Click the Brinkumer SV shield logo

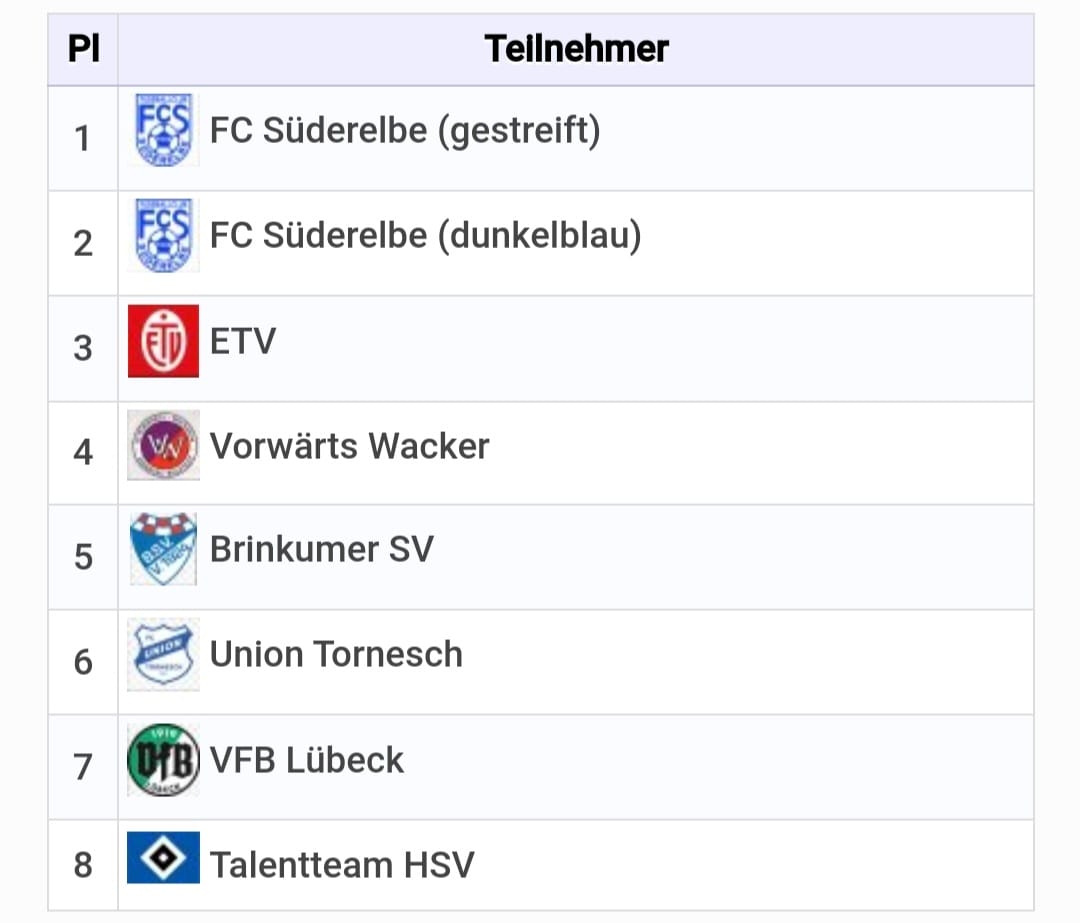pos(163,549)
